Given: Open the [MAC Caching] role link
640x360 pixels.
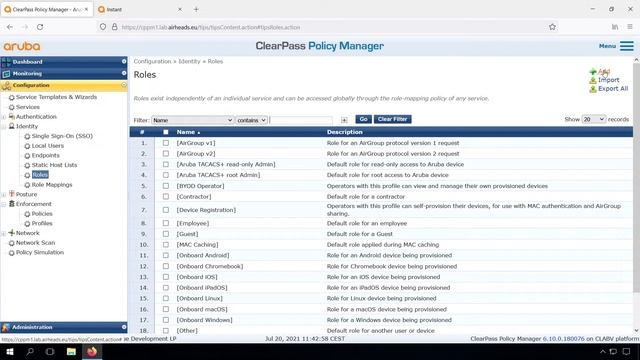Looking at the screenshot, I should (x=197, y=244).
